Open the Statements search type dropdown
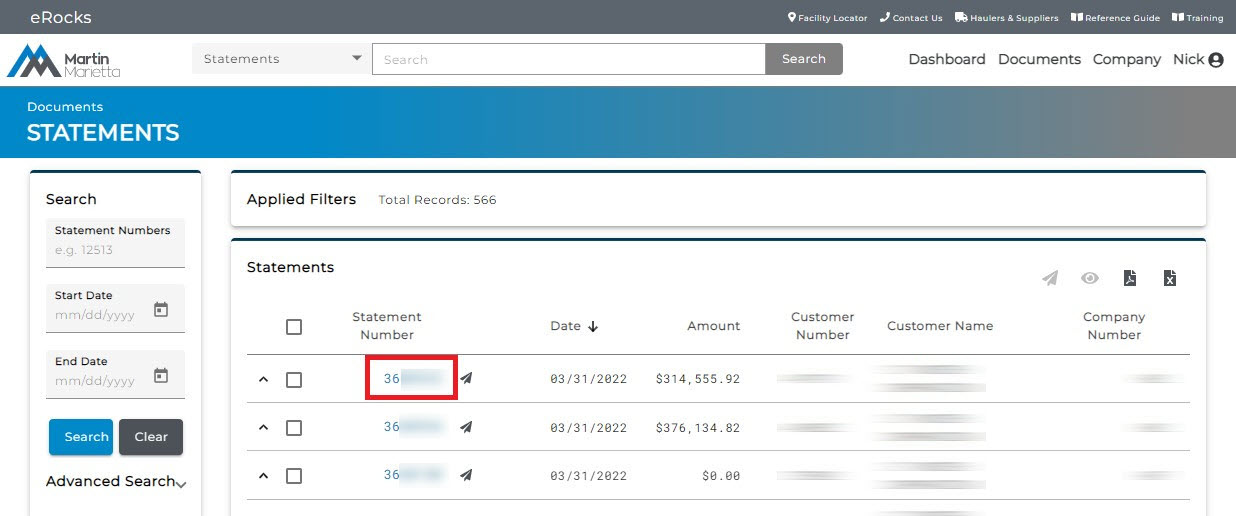1236x516 pixels. 281,59
